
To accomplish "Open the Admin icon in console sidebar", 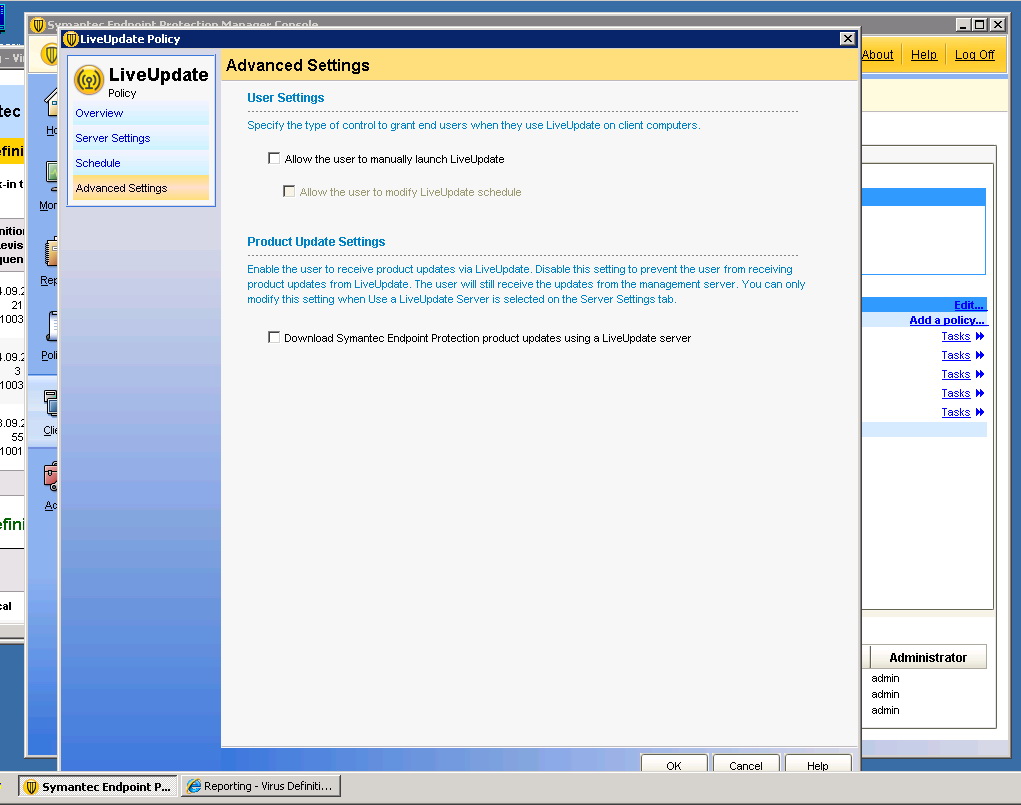I will pyautogui.click(x=51, y=477).
